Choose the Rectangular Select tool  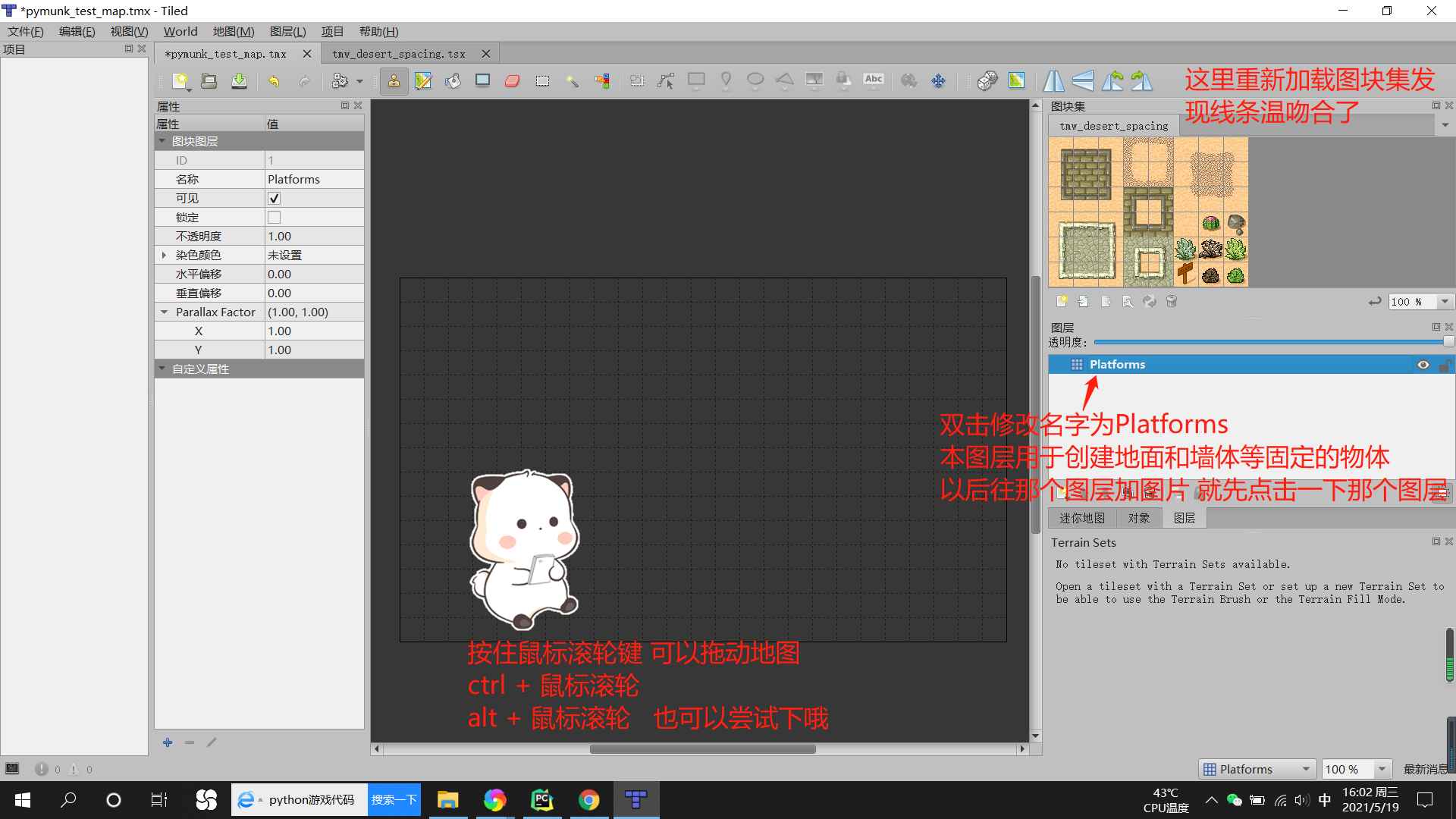542,81
